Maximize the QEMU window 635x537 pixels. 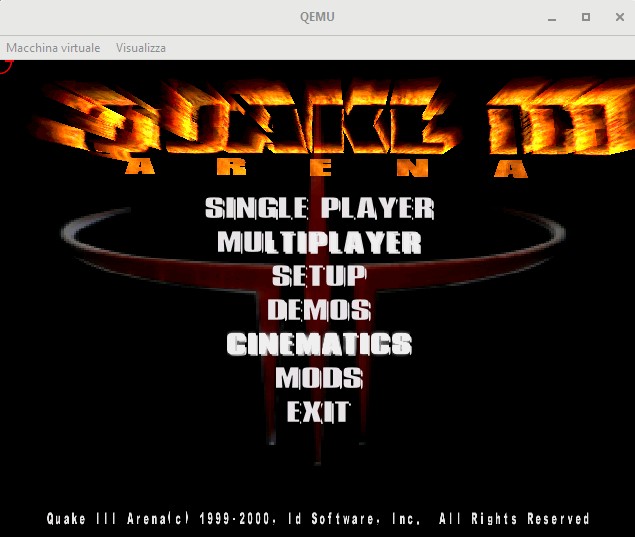(586, 17)
